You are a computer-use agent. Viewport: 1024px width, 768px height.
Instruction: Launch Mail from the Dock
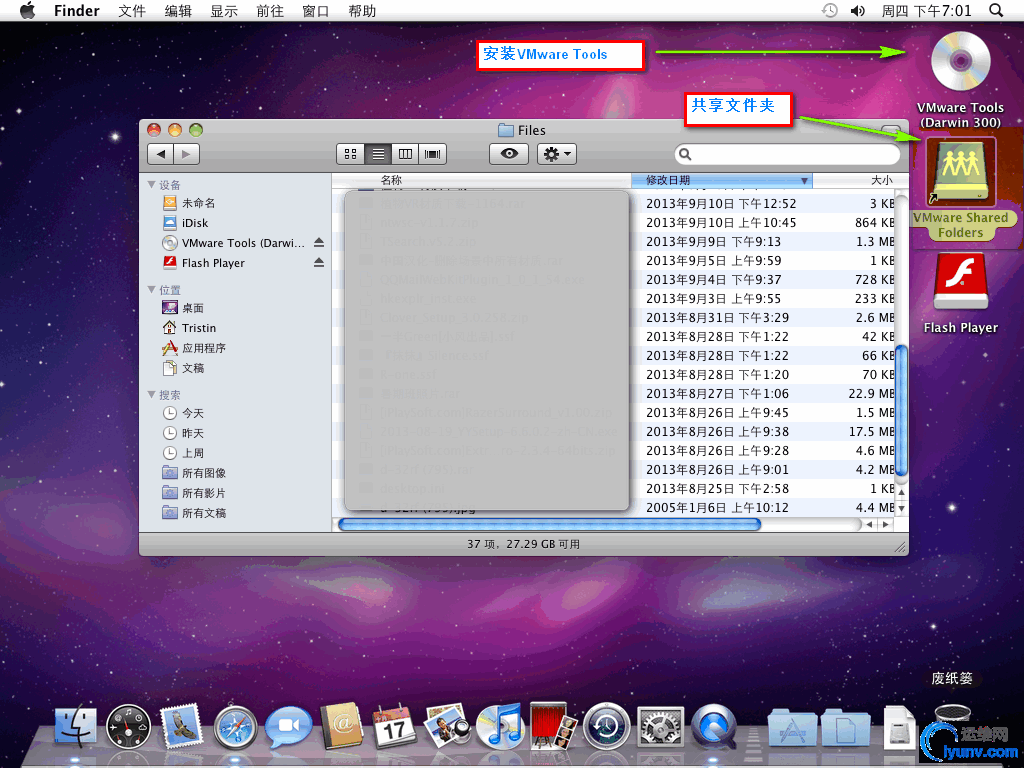(181, 727)
